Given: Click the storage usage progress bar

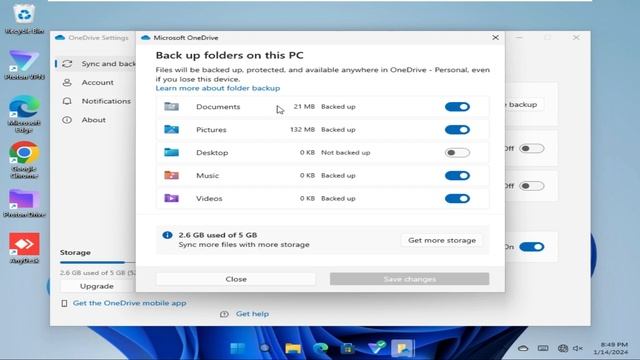Looking at the screenshot, I should tap(98, 262).
